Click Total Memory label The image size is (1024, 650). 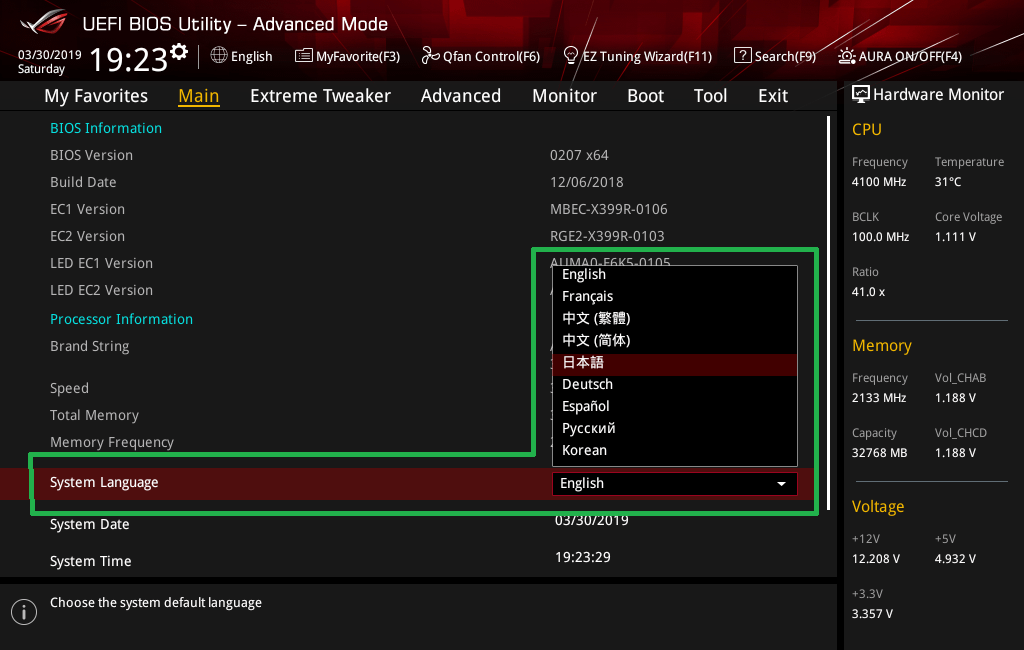[x=94, y=415]
